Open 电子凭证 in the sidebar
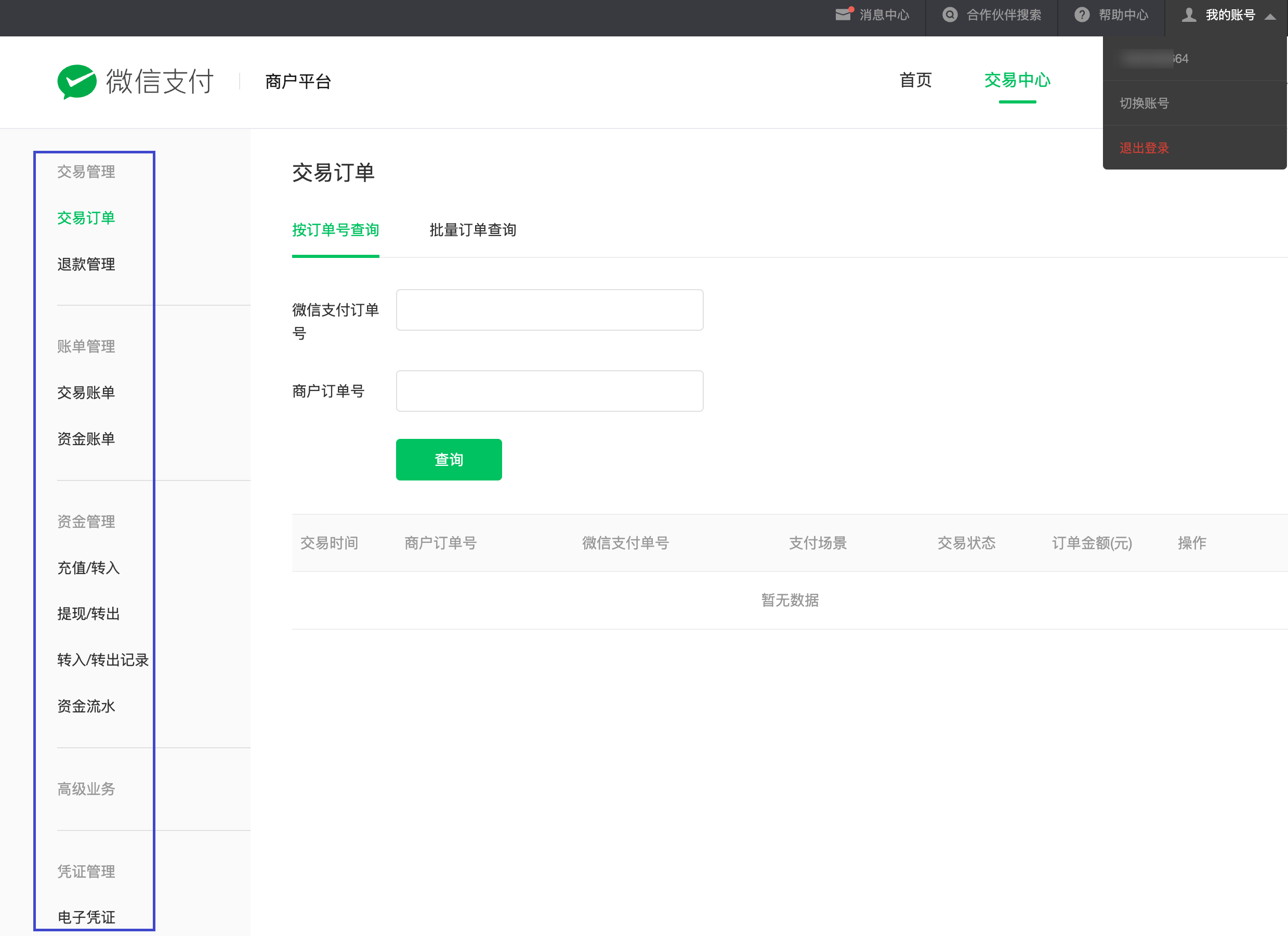Image resolution: width=1288 pixels, height=936 pixels. [x=86, y=917]
